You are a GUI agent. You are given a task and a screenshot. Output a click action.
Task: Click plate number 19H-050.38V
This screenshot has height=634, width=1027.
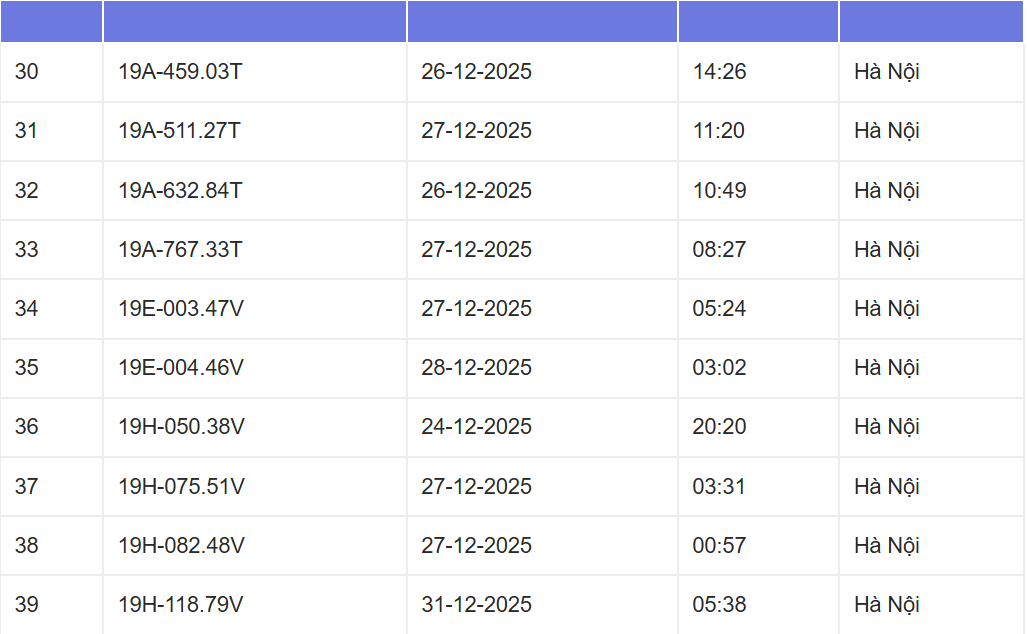click(x=181, y=426)
